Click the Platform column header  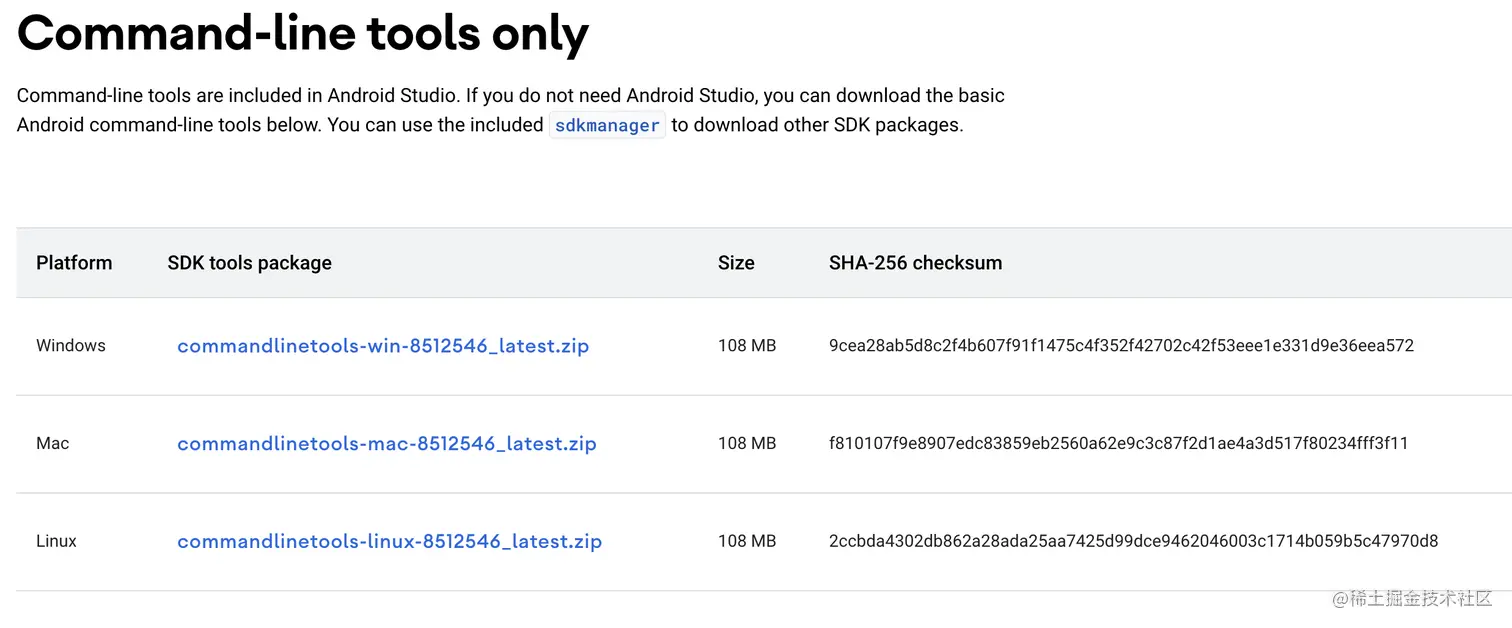[x=74, y=263]
